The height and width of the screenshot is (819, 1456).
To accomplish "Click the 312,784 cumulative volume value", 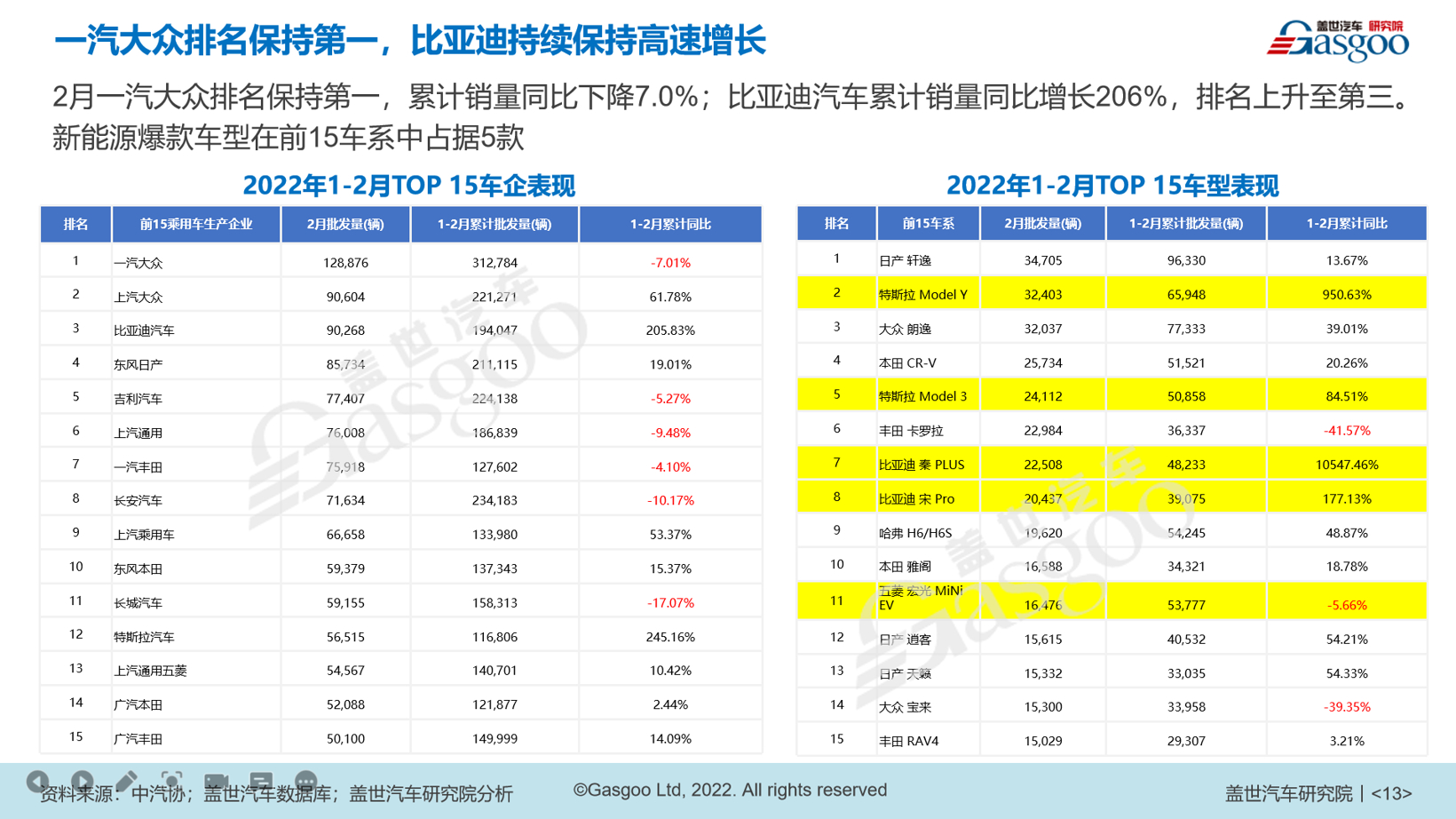I will tap(495, 263).
